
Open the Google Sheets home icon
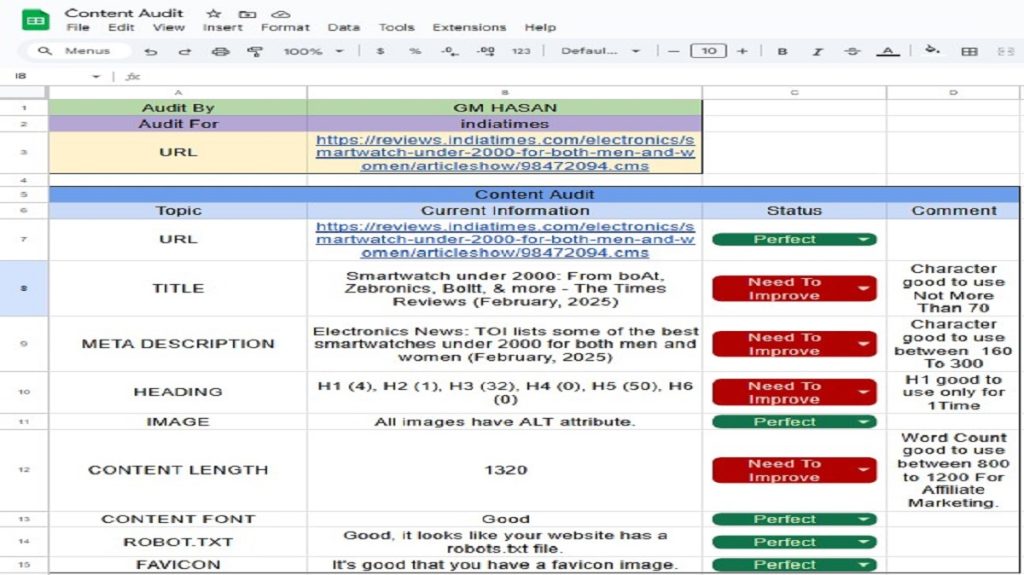tap(35, 20)
